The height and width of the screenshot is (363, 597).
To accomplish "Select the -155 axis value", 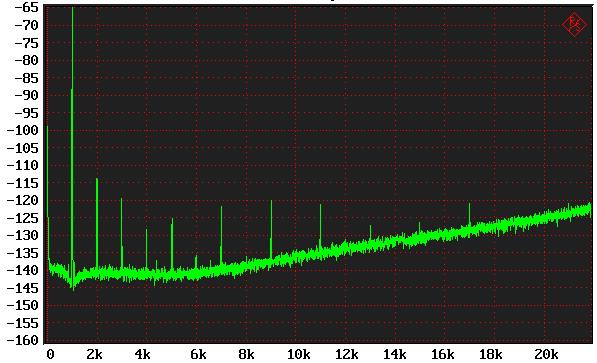I will (x=22, y=323).
